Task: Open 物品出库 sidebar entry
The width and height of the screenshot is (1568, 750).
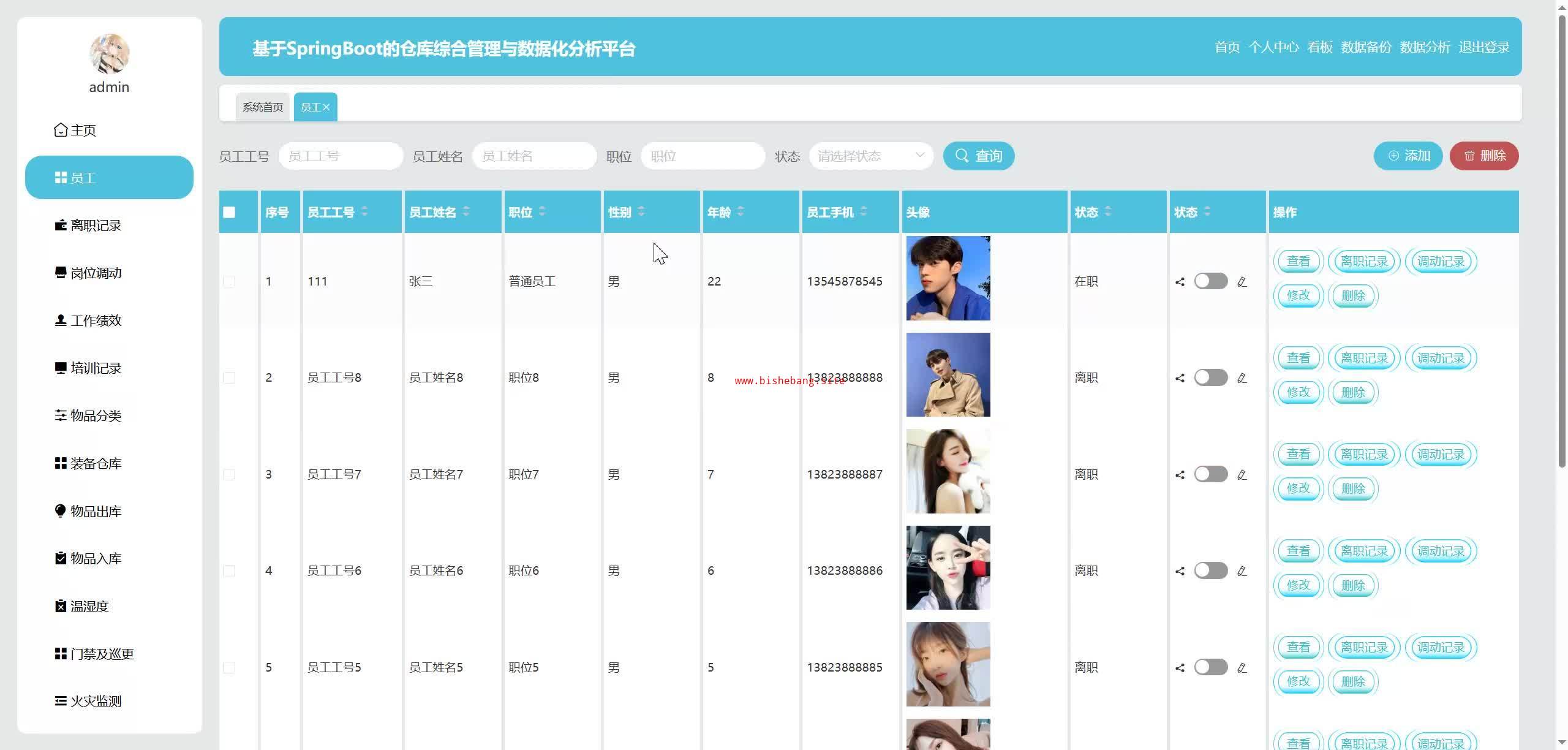Action: (x=96, y=511)
